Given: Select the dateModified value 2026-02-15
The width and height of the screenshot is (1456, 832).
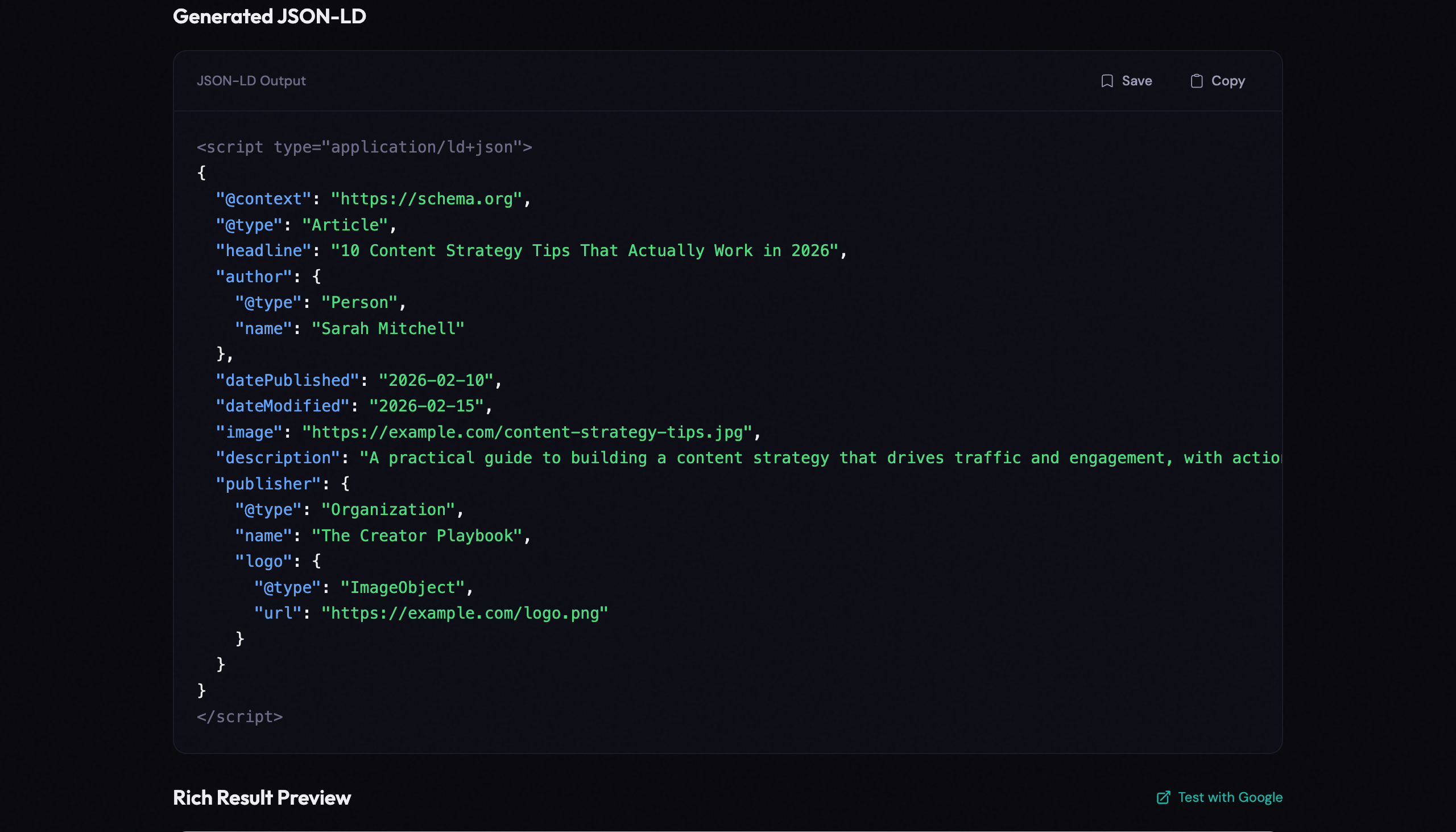Looking at the screenshot, I should point(428,405).
